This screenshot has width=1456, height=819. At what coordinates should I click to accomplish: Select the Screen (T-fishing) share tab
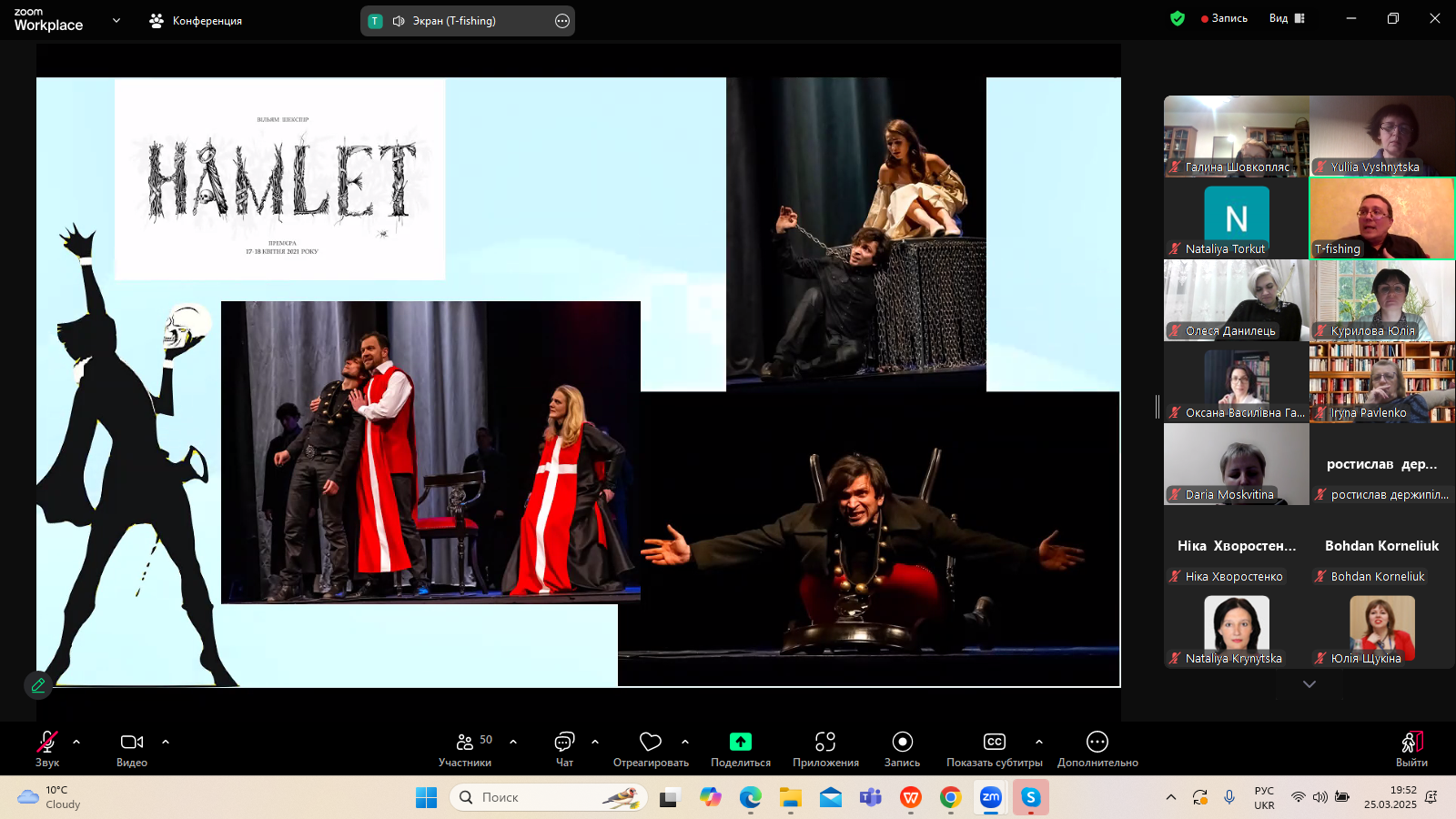pyautogui.click(x=454, y=21)
